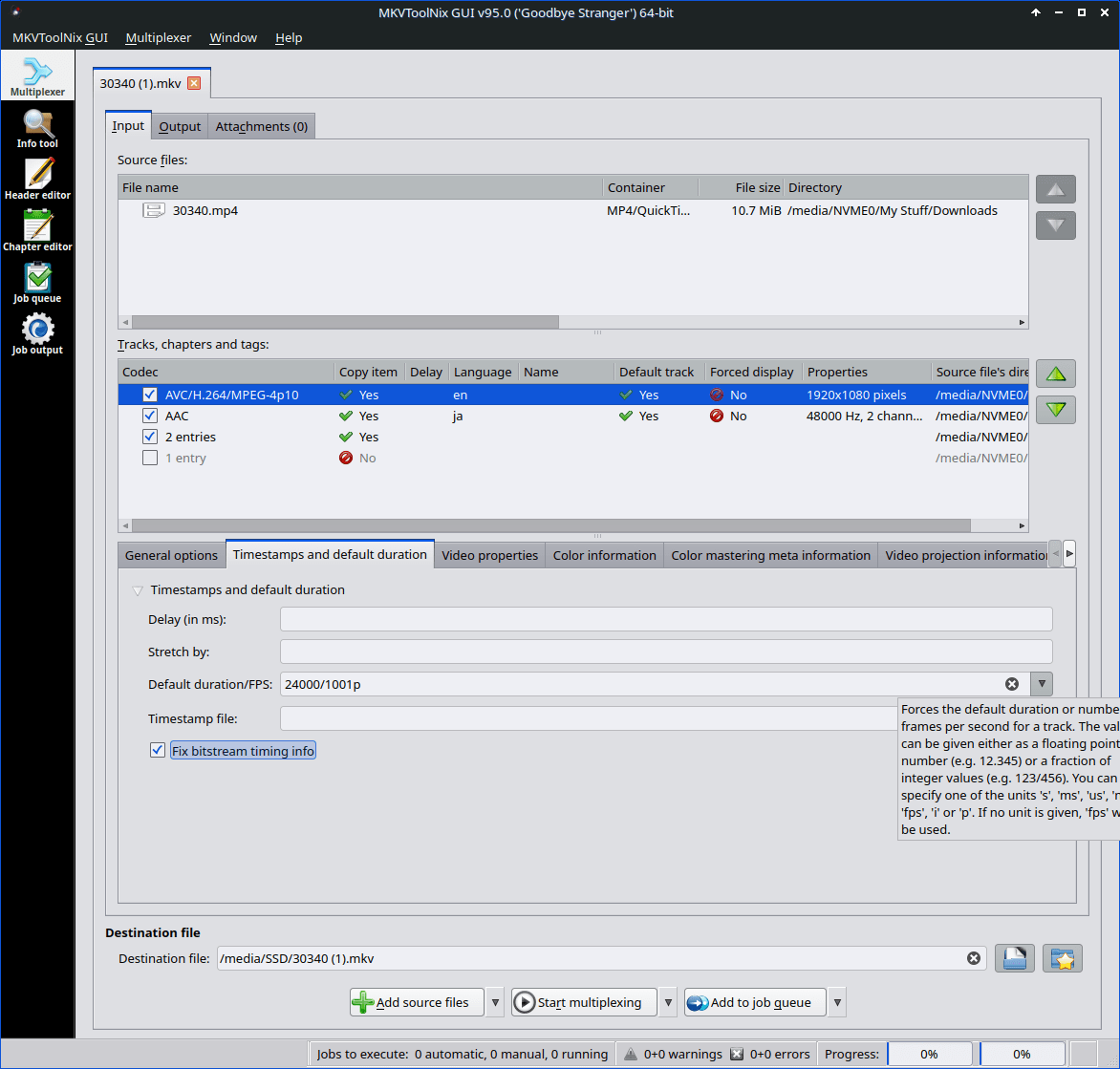Switch to the Output tab
The image size is (1120, 1069).
tap(180, 126)
